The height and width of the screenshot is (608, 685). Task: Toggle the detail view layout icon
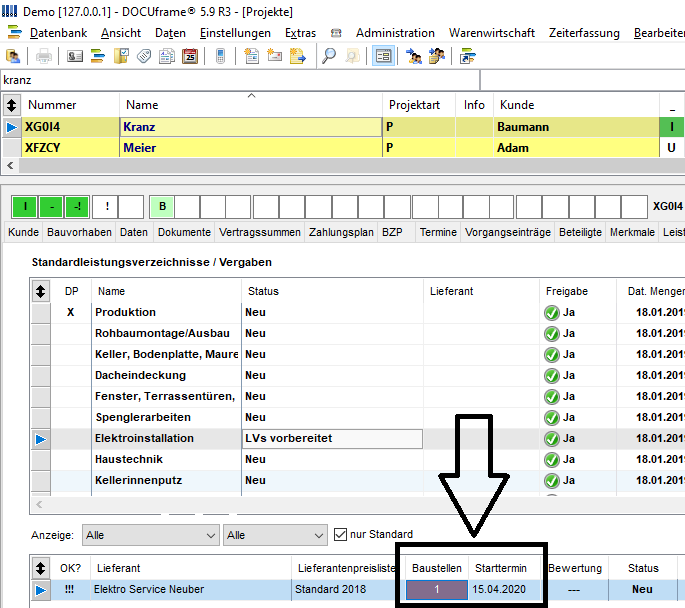click(383, 56)
